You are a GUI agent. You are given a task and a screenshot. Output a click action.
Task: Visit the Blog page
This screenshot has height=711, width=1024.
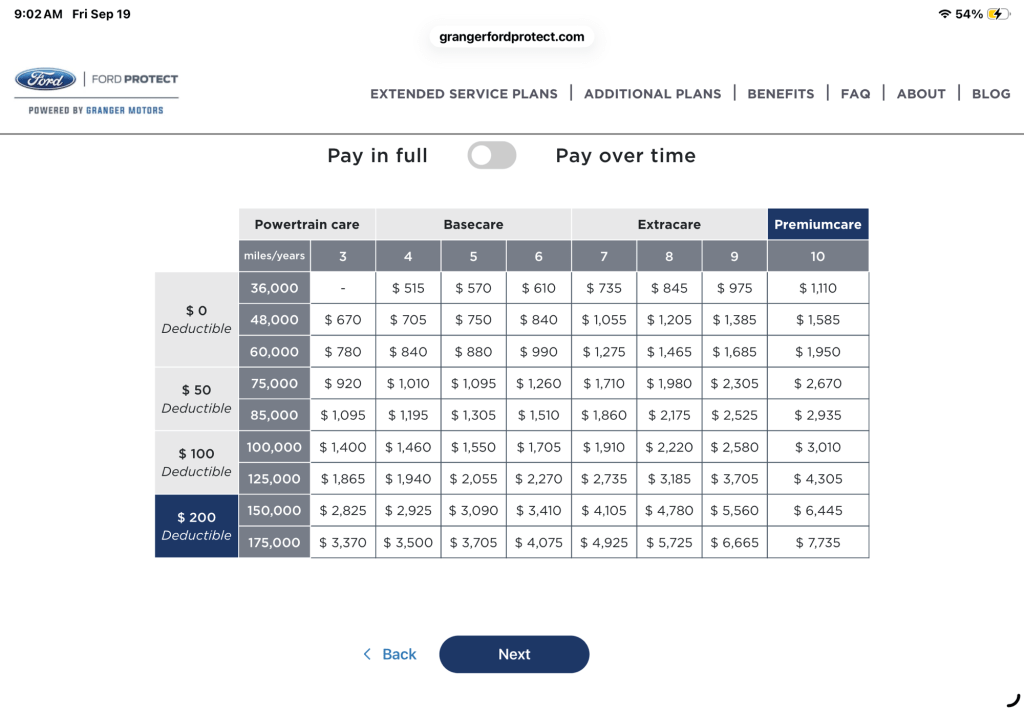tap(991, 94)
